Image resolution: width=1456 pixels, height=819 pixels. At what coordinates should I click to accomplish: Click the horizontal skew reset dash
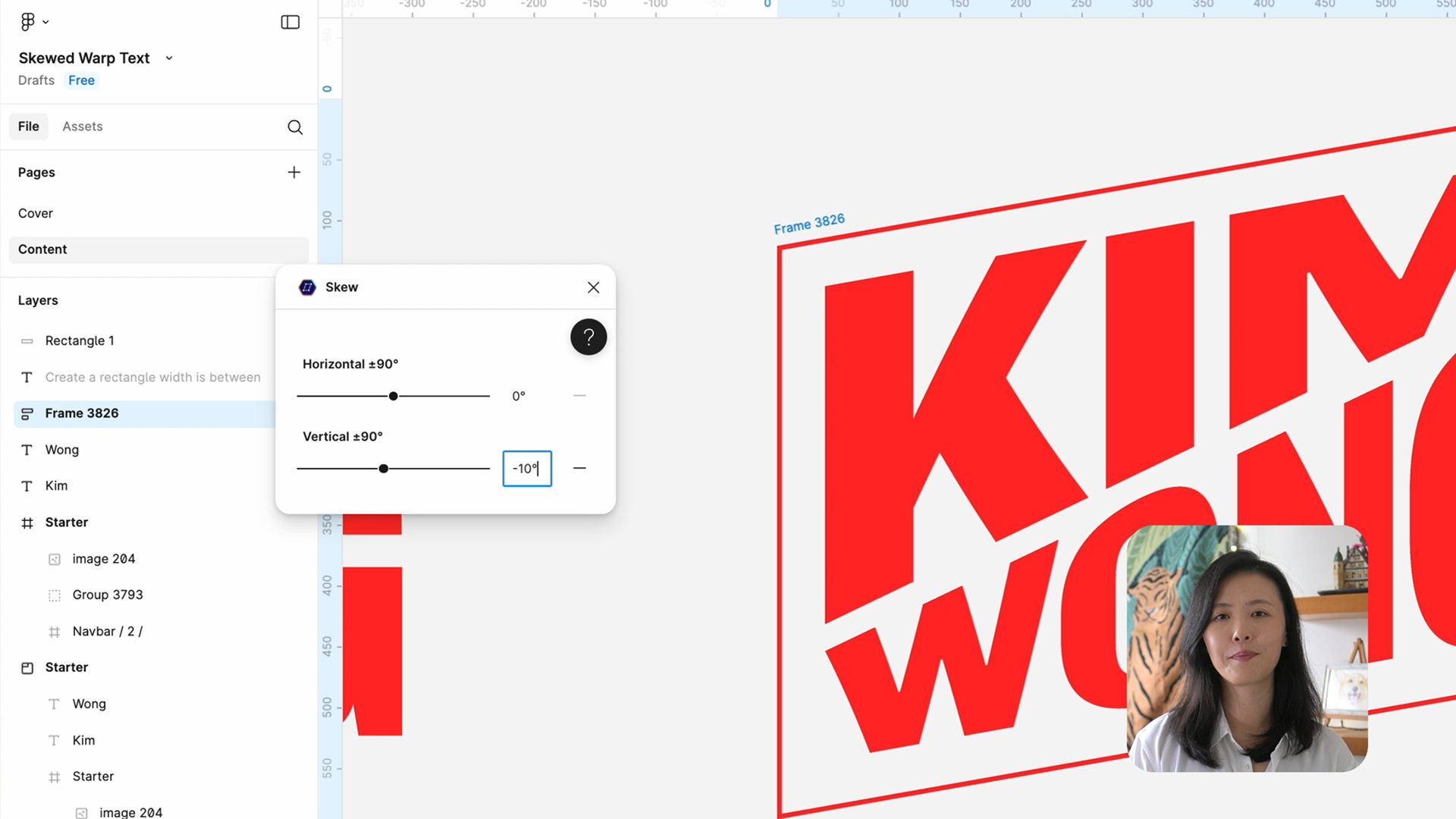coord(579,396)
